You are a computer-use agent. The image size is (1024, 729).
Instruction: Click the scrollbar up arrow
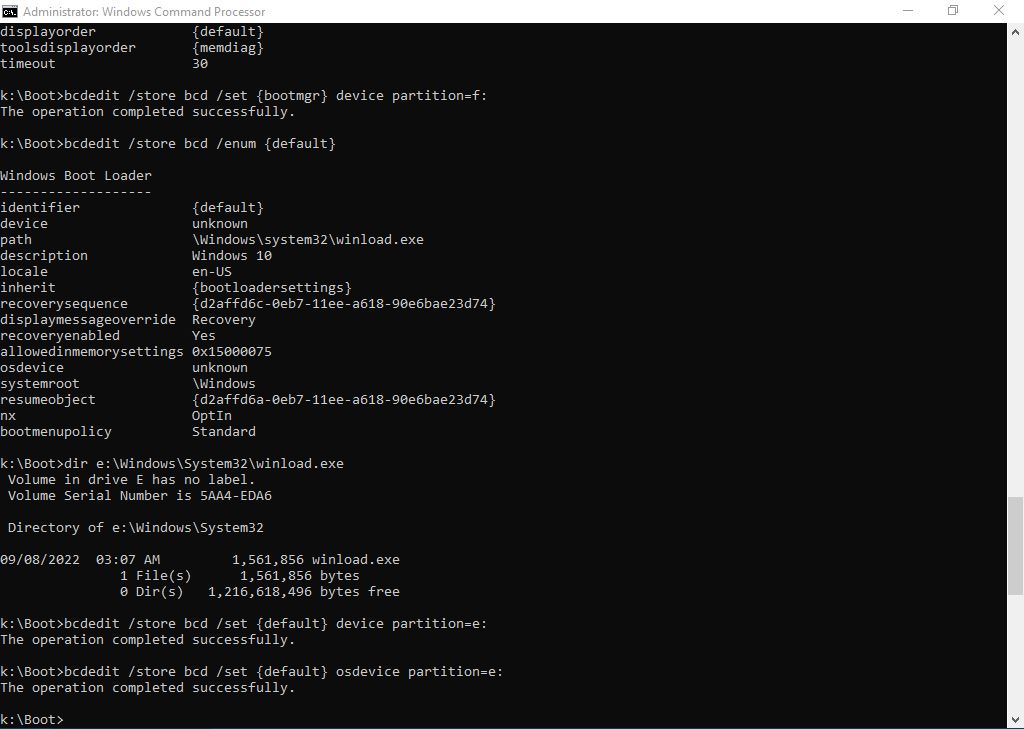(1015, 31)
